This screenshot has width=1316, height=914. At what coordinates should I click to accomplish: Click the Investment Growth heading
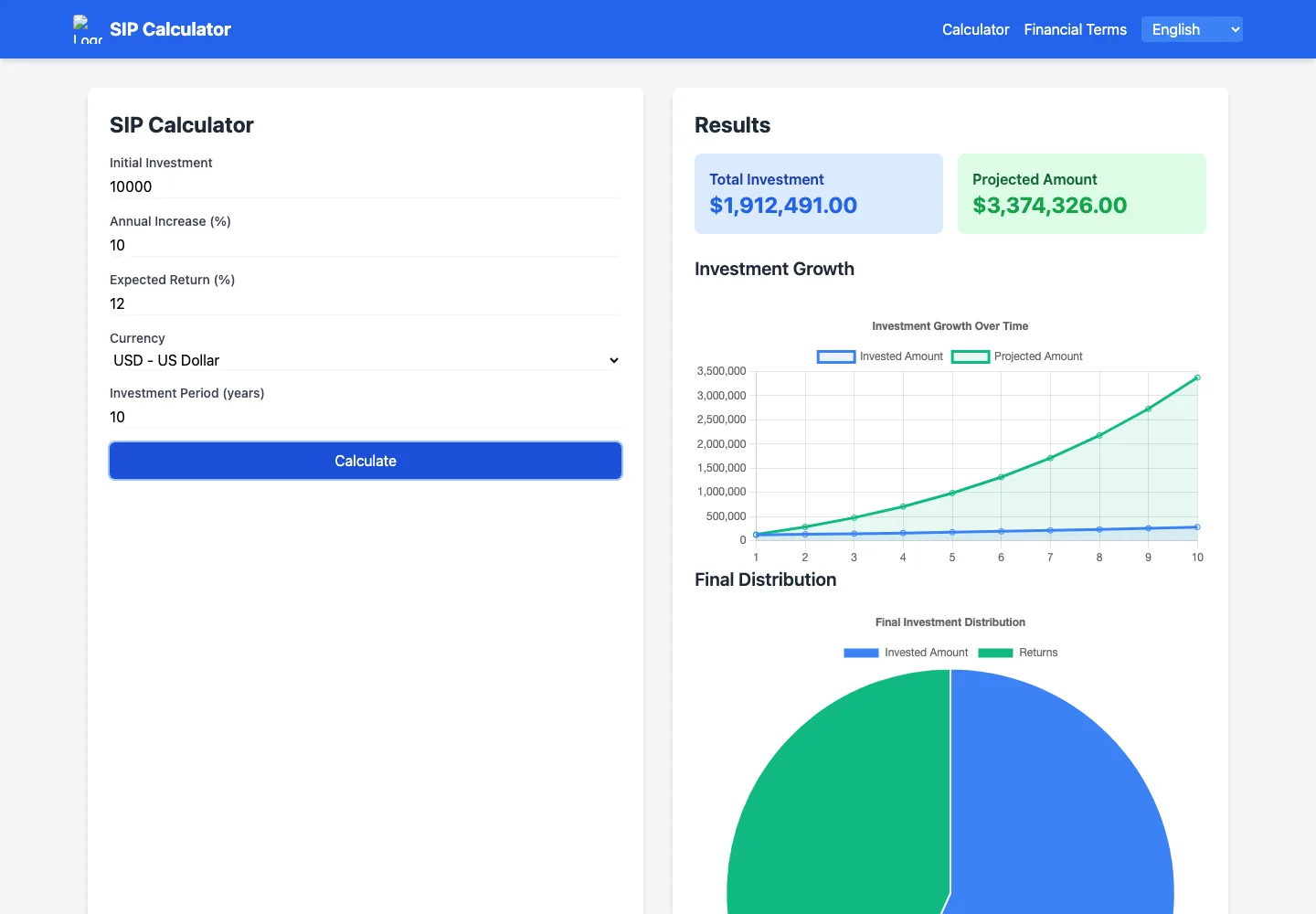pos(774,269)
